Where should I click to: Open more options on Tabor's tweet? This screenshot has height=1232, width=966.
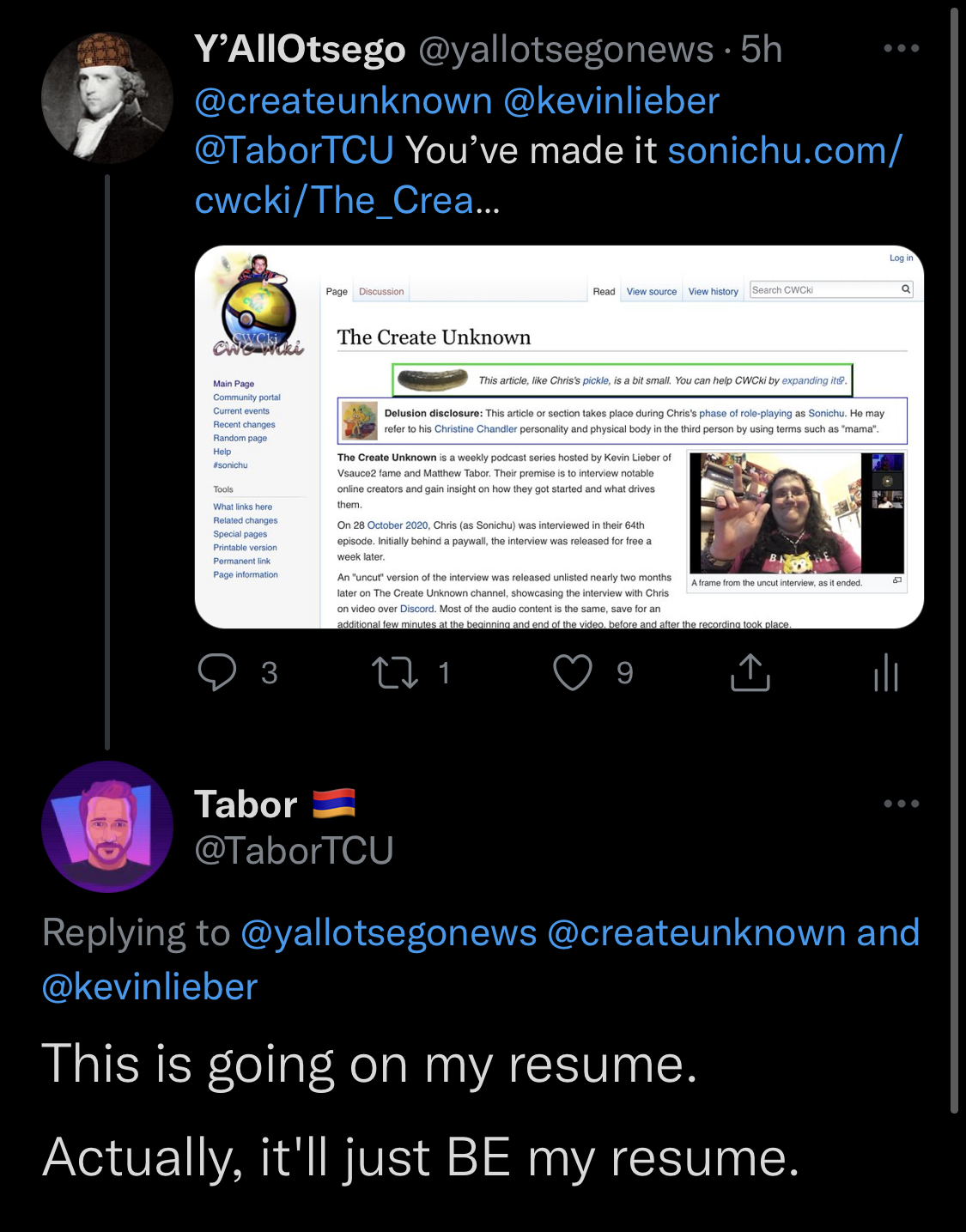click(x=902, y=804)
